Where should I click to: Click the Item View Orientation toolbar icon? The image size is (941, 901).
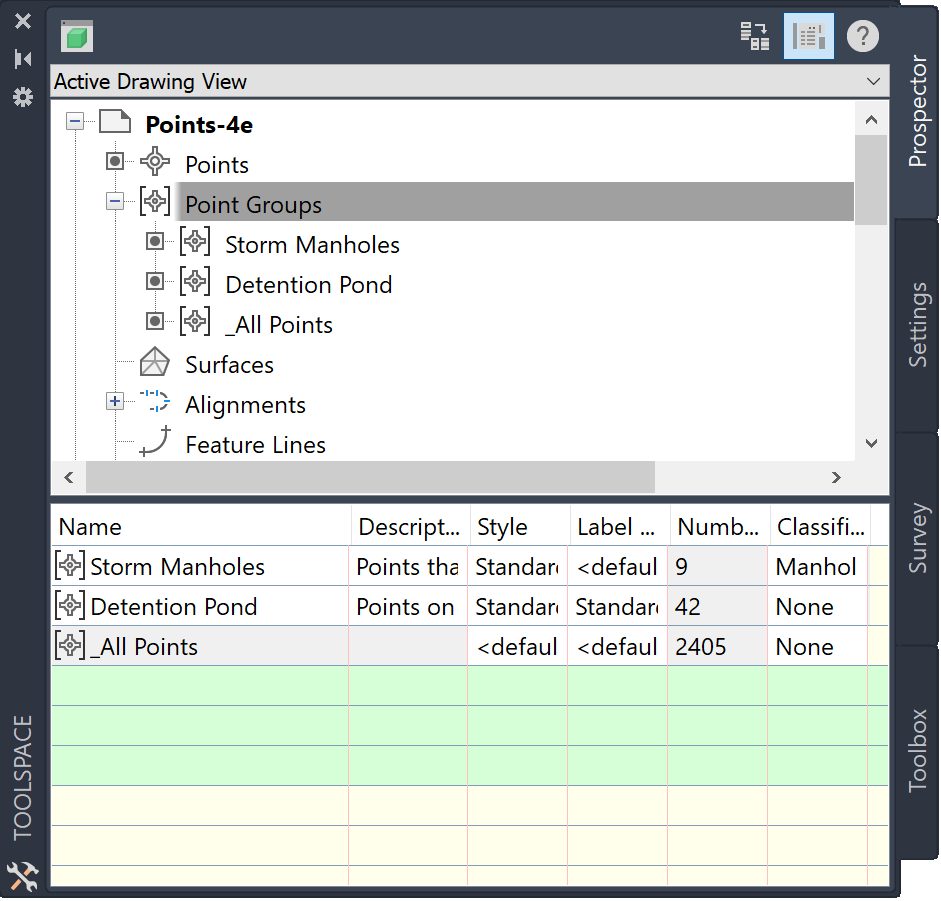click(754, 35)
